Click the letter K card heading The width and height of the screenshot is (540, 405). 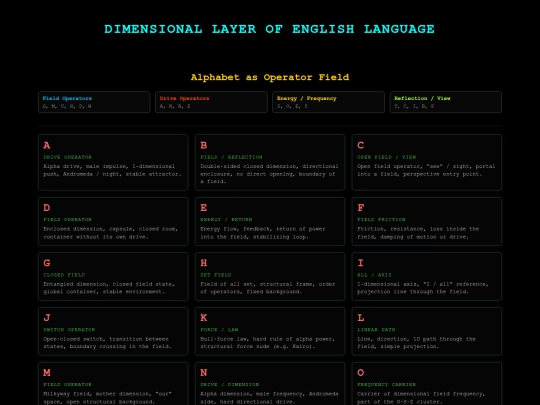point(204,318)
